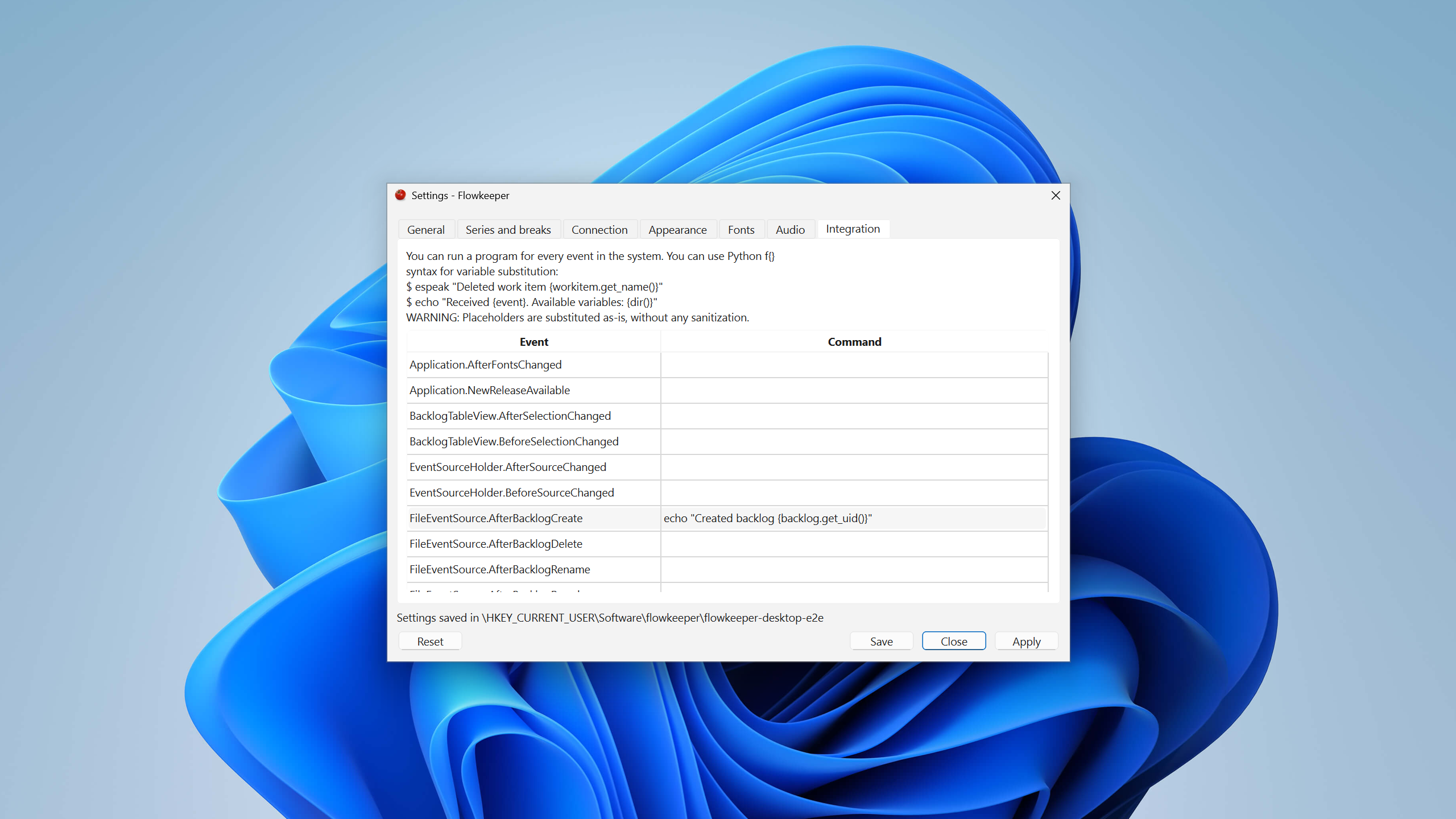
Task: Click the echo "Received {event}" example line
Action: pyautogui.click(x=531, y=302)
